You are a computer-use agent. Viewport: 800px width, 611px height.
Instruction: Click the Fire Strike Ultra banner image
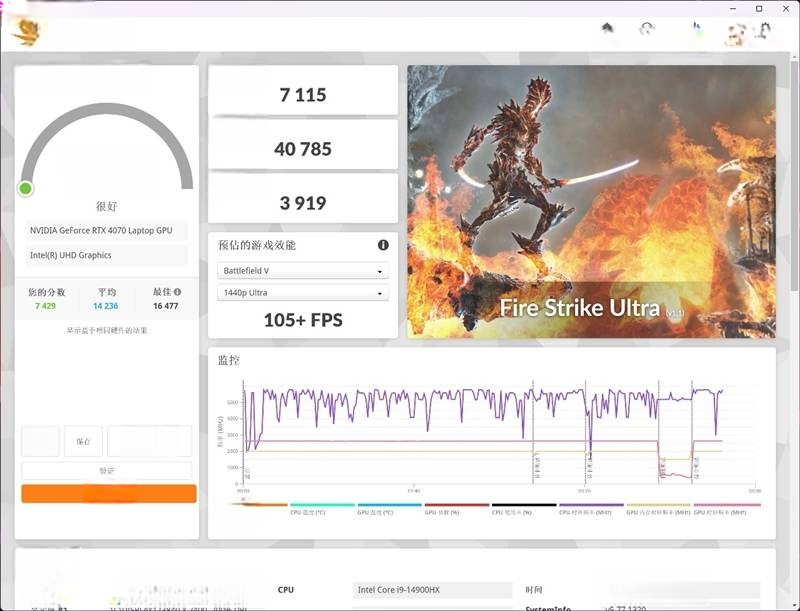coord(591,201)
